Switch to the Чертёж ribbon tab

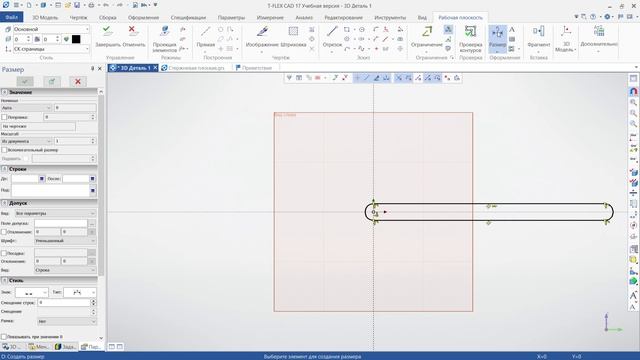(78, 18)
